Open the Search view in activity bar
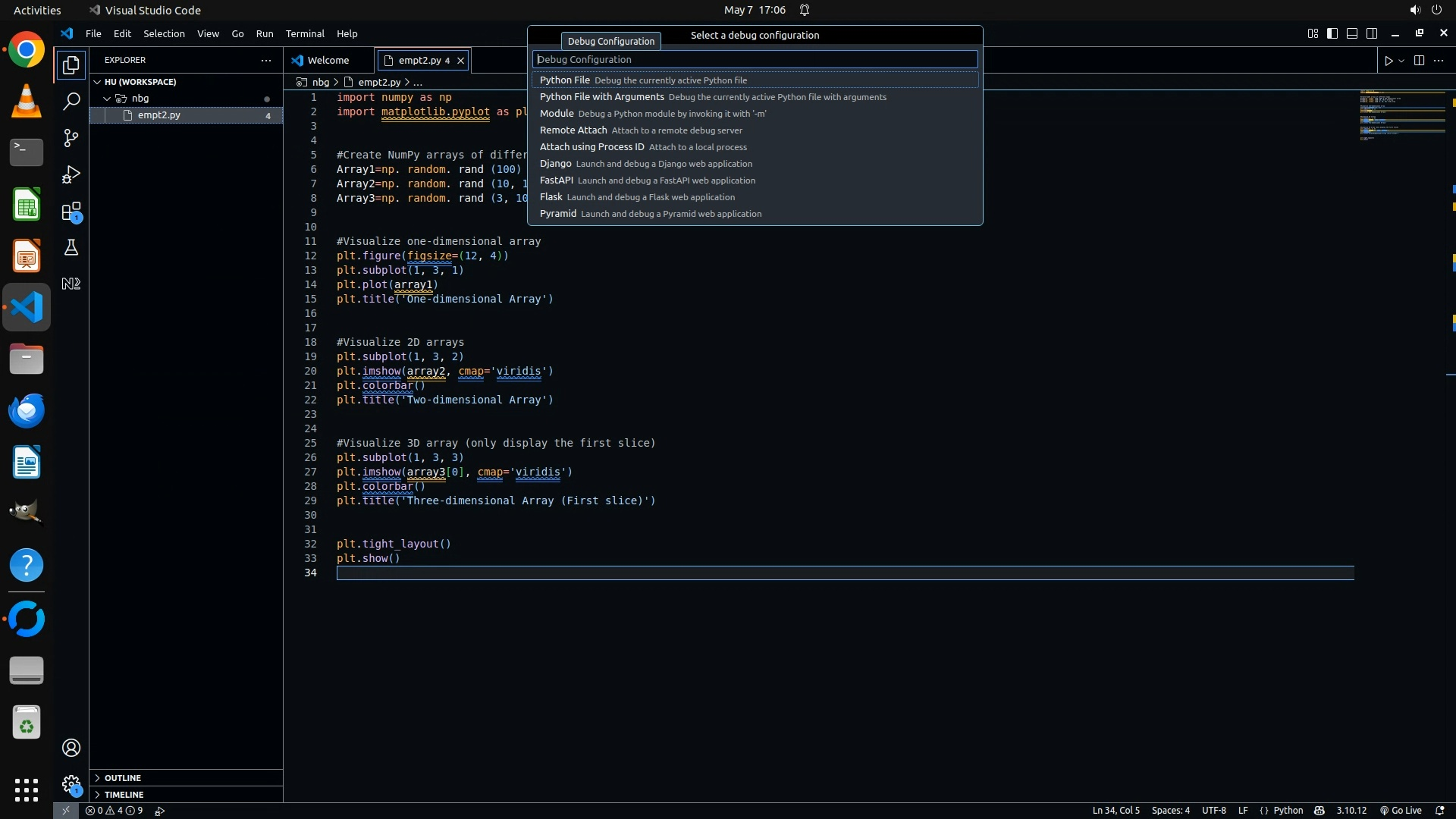The width and height of the screenshot is (1456, 819). point(71,102)
